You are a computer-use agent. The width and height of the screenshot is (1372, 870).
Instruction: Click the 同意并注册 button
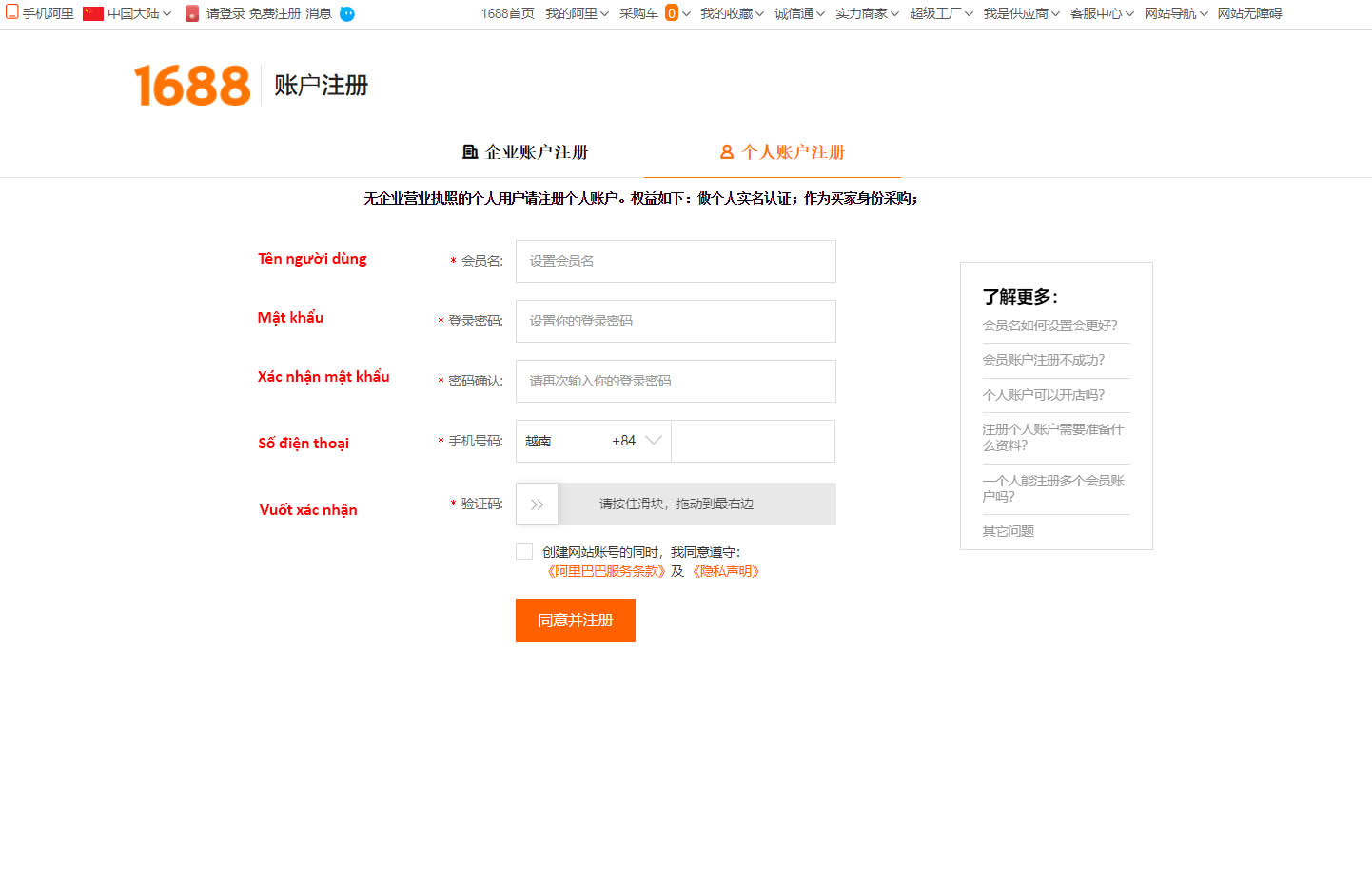point(576,620)
